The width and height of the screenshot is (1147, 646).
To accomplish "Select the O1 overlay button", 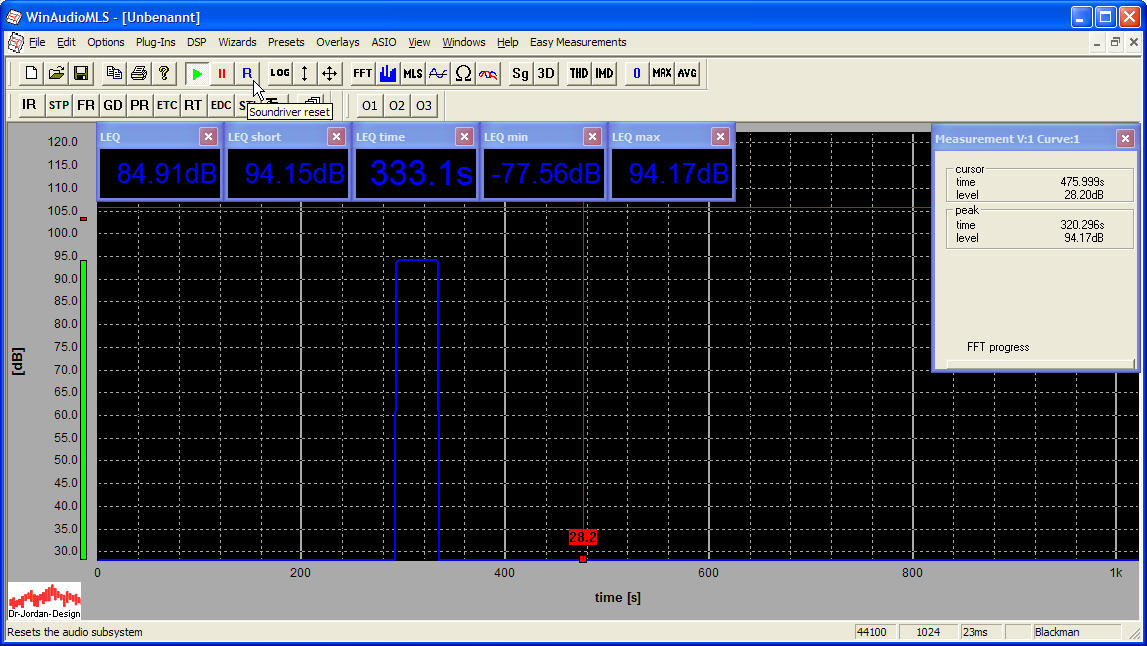I will (370, 105).
